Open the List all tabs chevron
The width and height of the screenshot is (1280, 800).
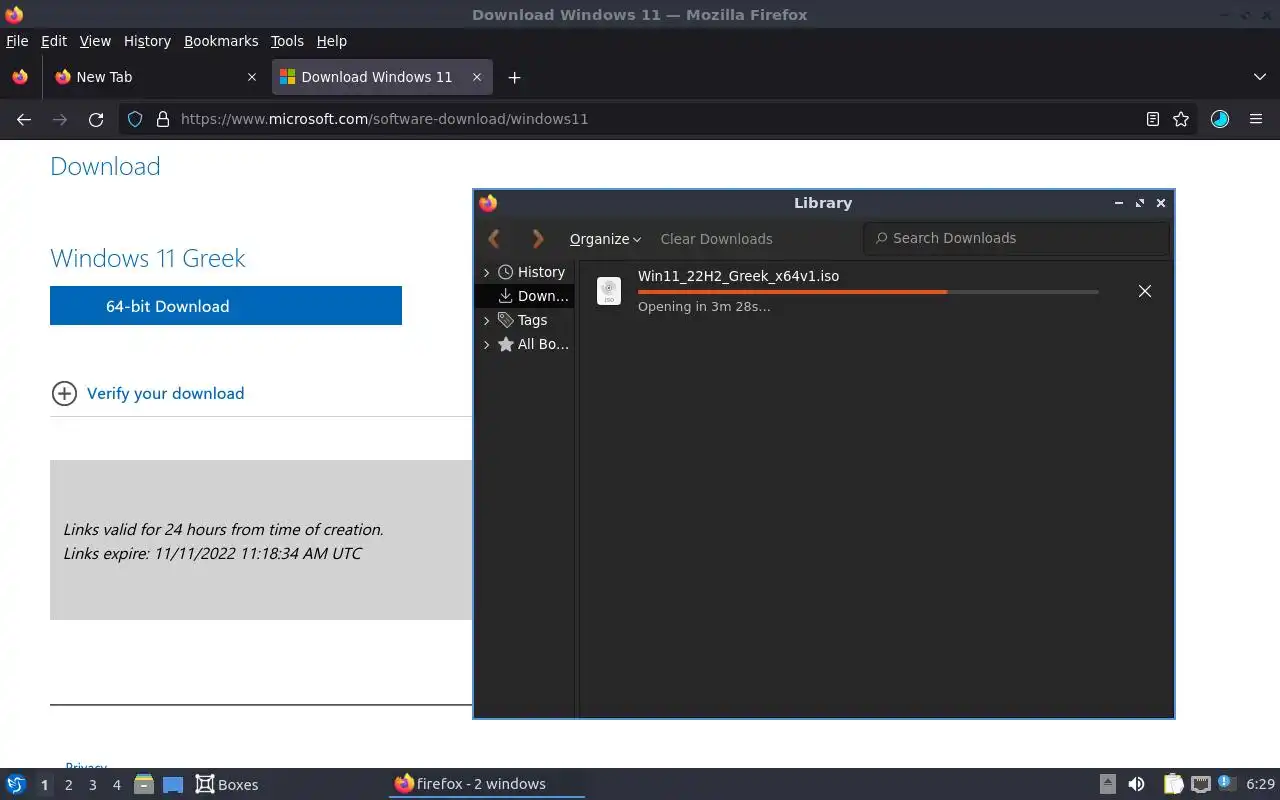point(1260,77)
